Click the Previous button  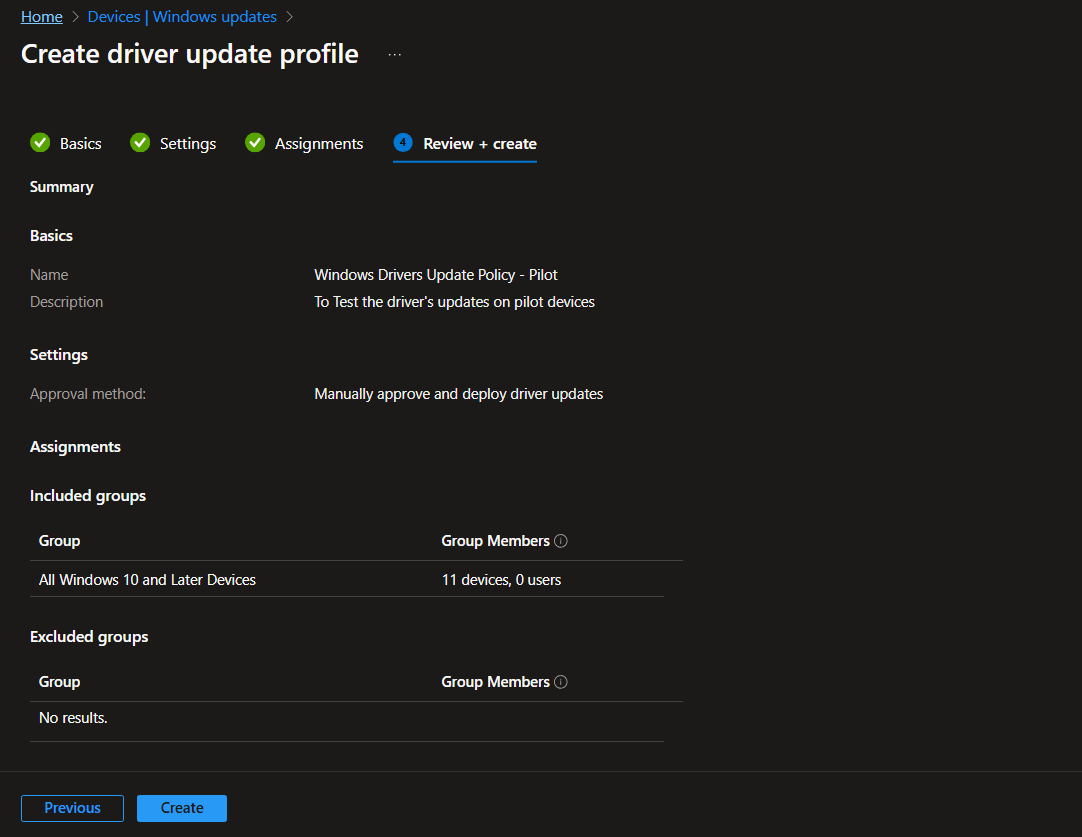click(72, 808)
